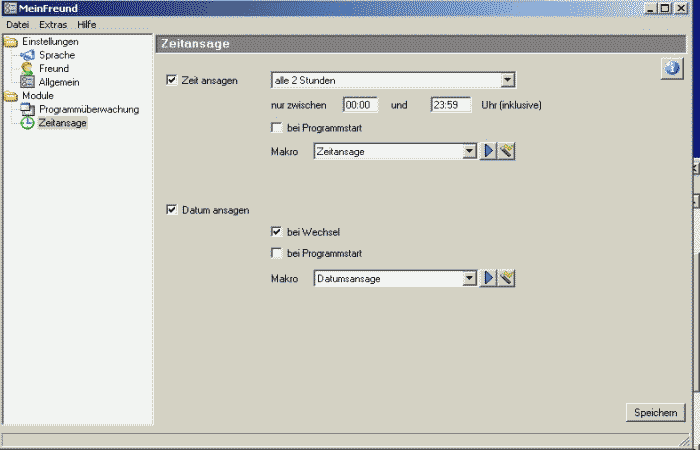The image size is (700, 450).
Task: Edit the Zeitansage macro with pencil icon
Action: click(x=507, y=151)
